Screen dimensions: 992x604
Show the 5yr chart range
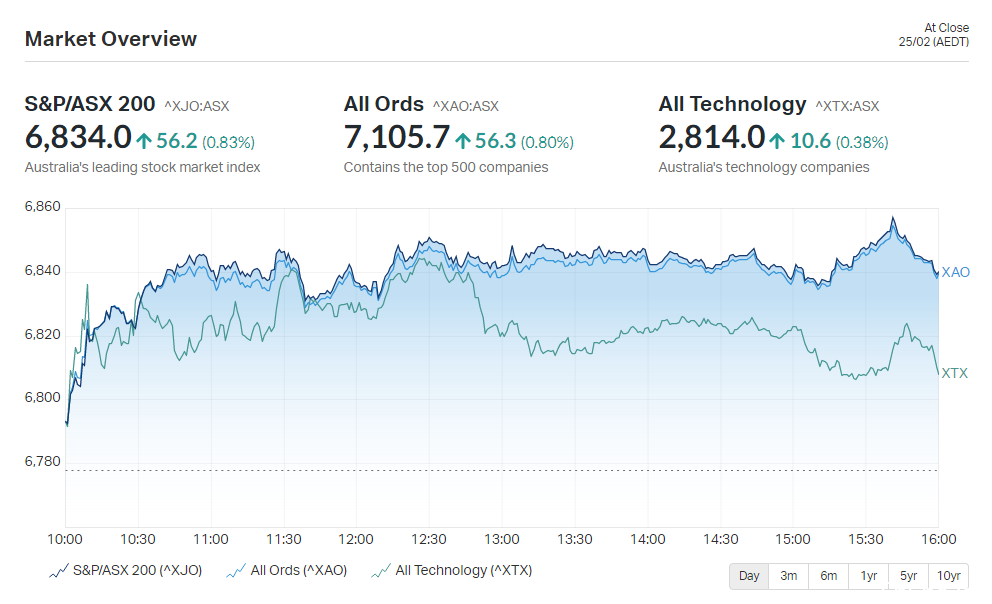[x=908, y=576]
